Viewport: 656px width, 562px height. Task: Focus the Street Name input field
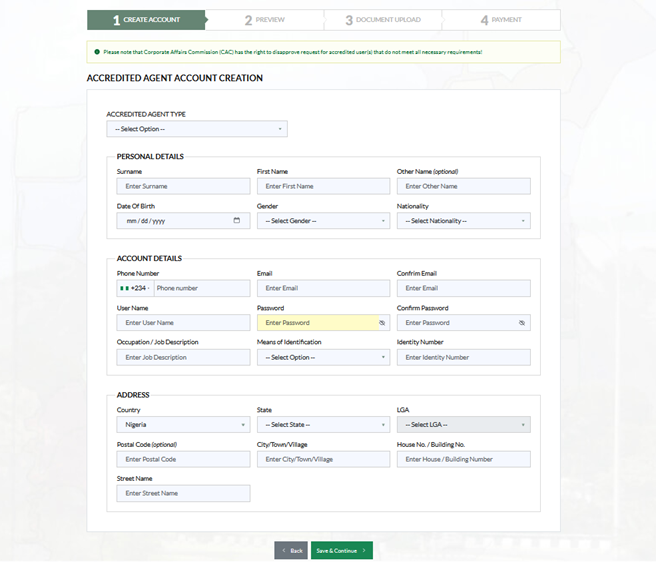pos(183,493)
